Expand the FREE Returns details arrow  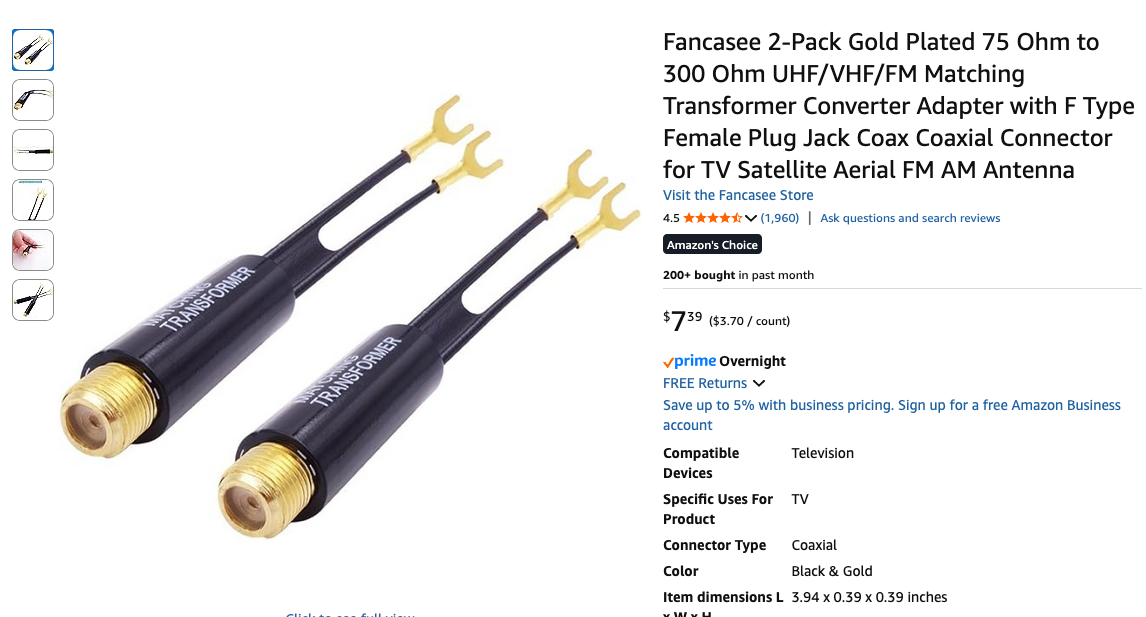[759, 383]
